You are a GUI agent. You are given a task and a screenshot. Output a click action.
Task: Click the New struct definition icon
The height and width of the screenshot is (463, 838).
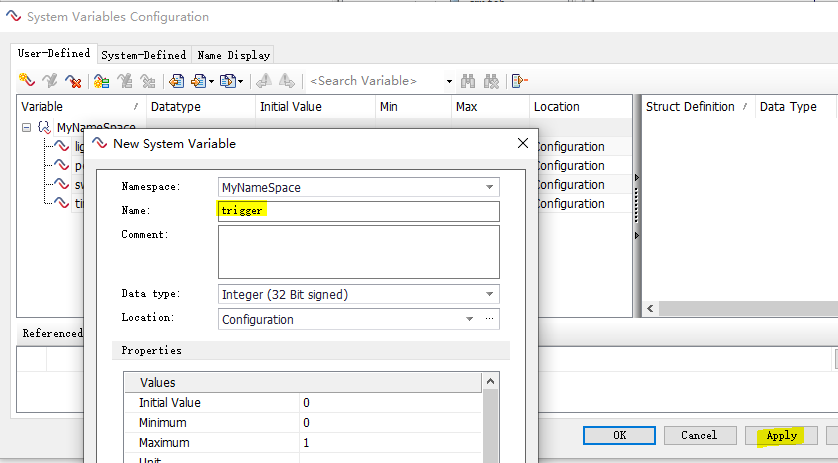tap(101, 81)
